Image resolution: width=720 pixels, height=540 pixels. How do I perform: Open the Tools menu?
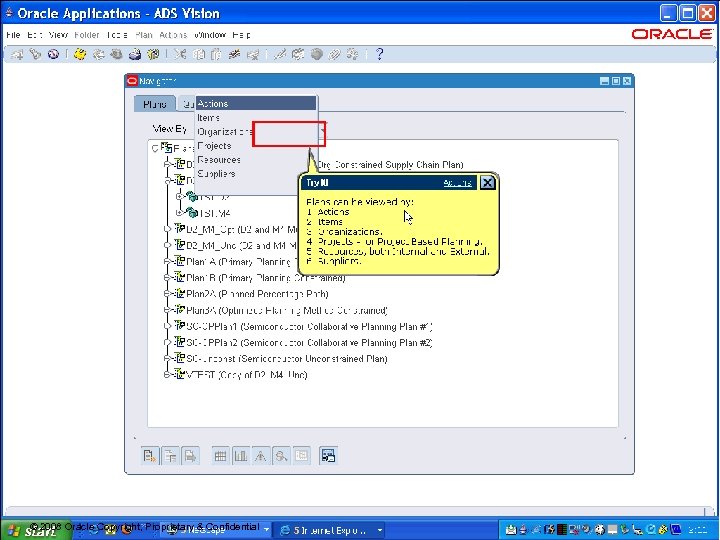117,35
